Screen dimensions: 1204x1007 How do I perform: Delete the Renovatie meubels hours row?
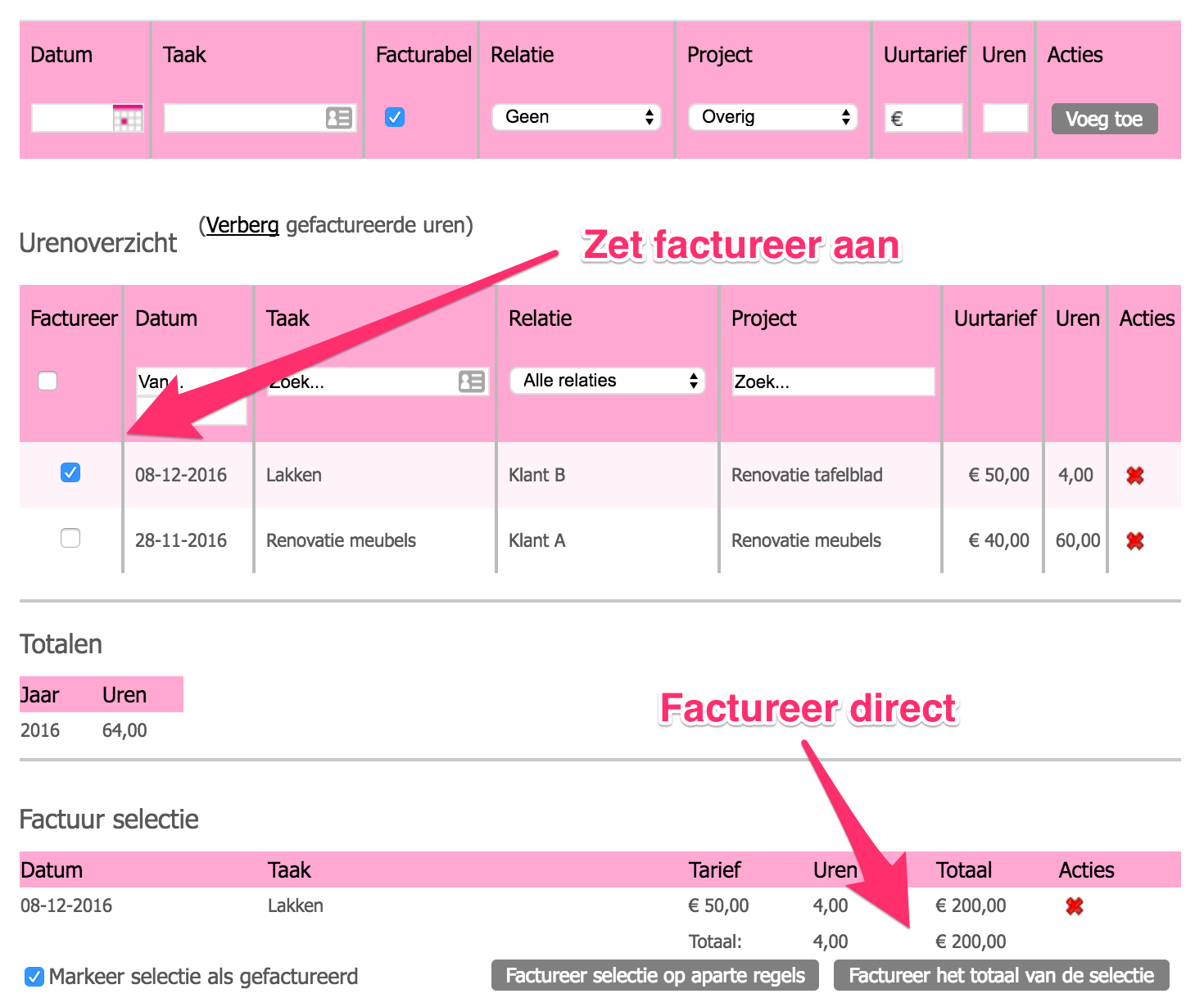[x=1134, y=540]
